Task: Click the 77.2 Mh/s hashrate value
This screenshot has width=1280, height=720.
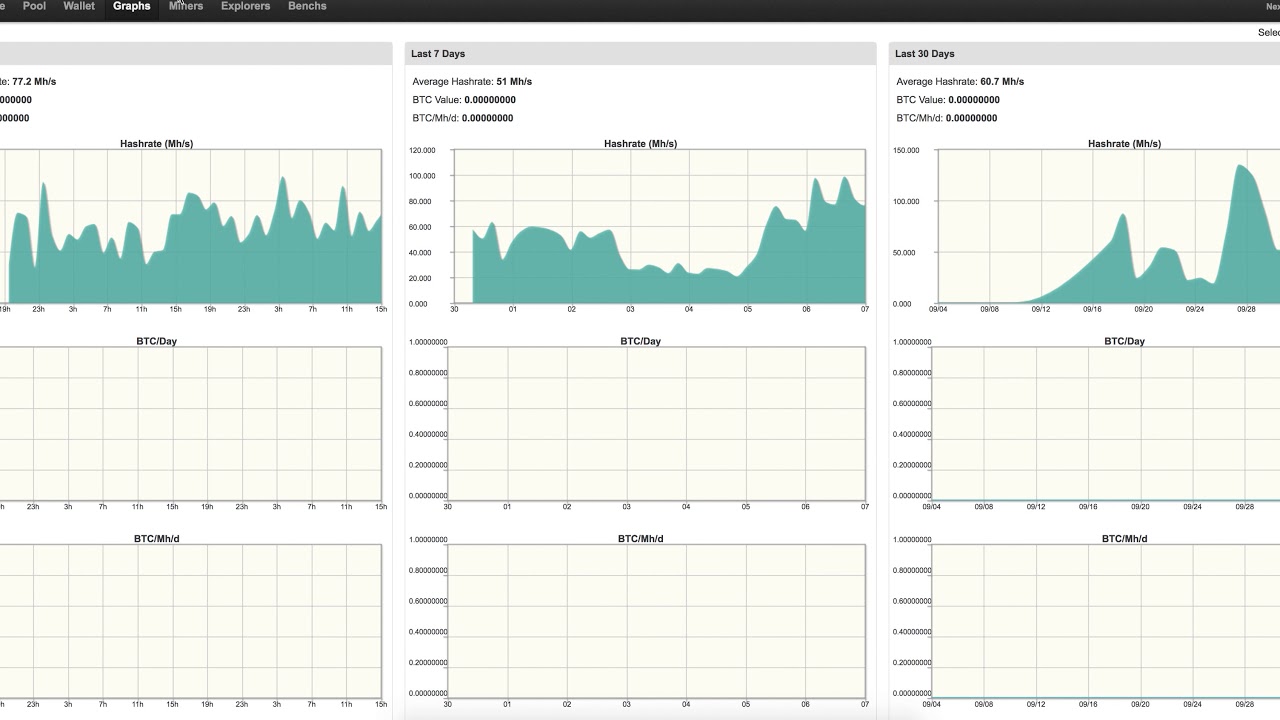Action: point(34,82)
